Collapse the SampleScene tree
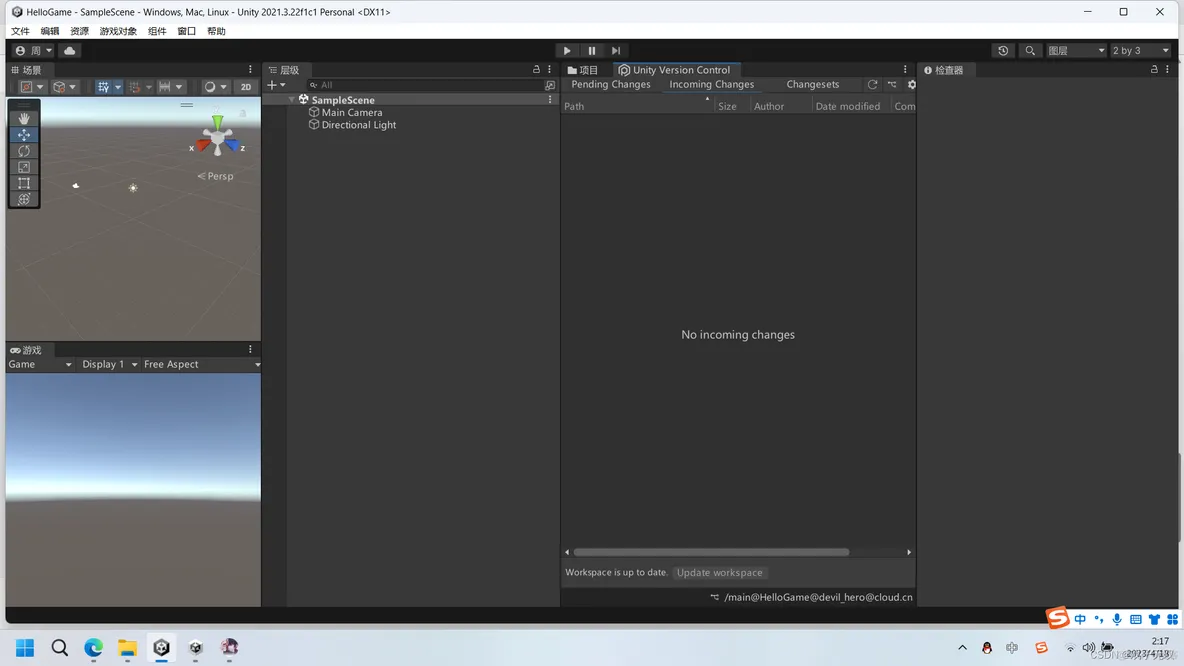Screen dimensions: 1184x666 pyautogui.click(x=291, y=100)
